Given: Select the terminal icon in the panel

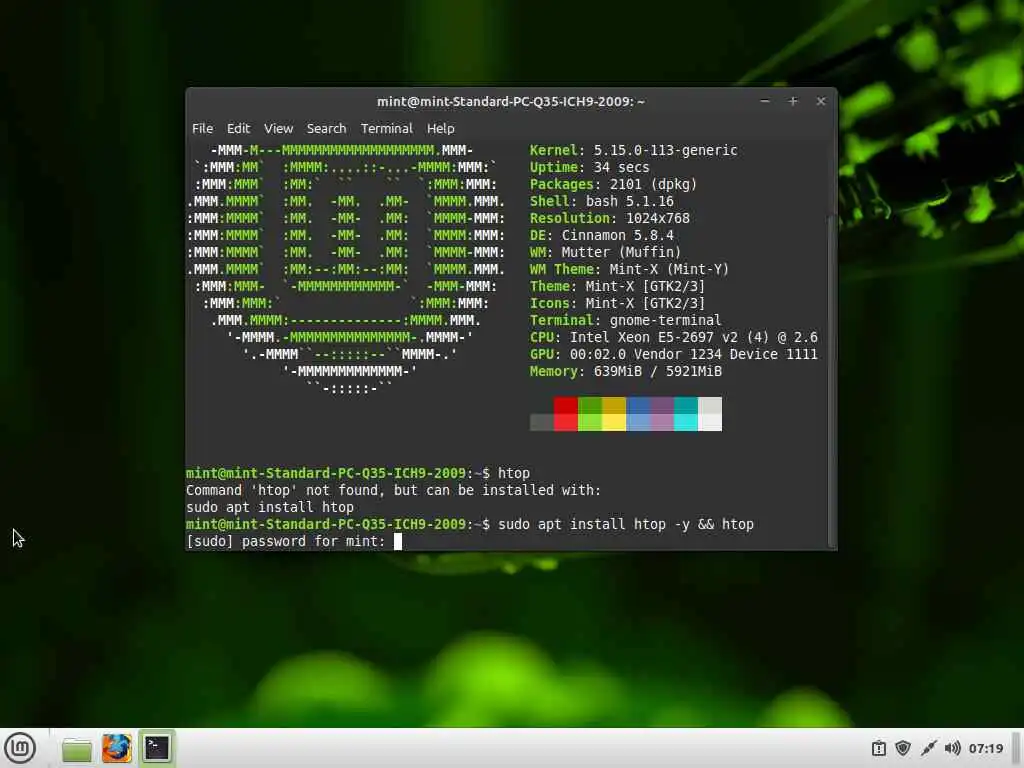Looking at the screenshot, I should [x=157, y=748].
